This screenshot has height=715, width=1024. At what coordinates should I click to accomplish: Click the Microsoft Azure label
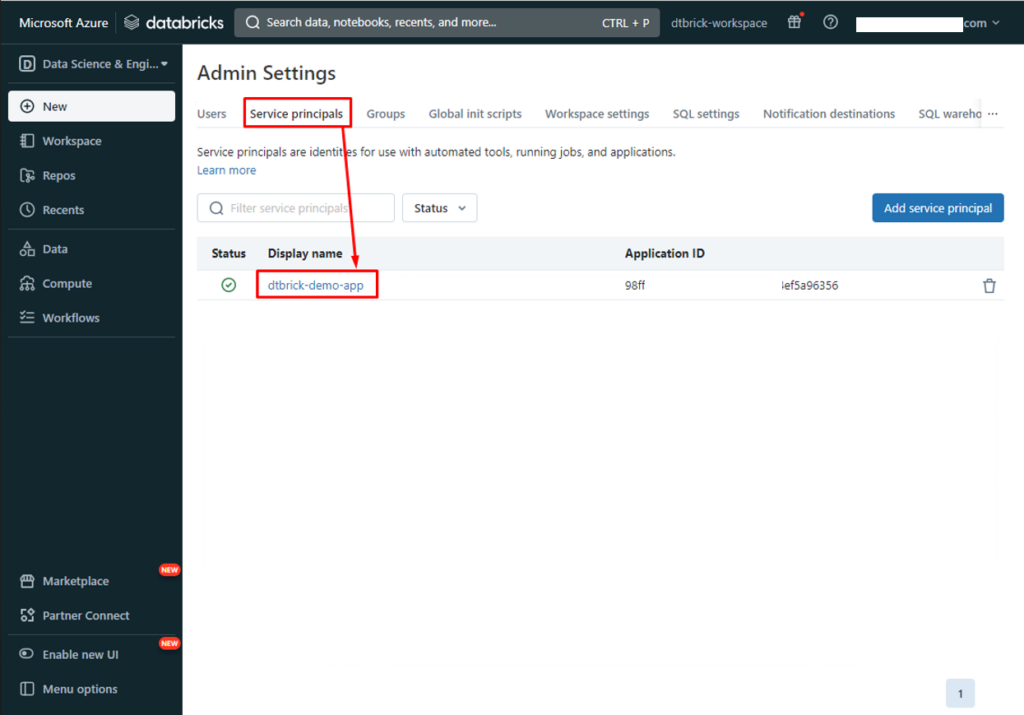(x=63, y=23)
